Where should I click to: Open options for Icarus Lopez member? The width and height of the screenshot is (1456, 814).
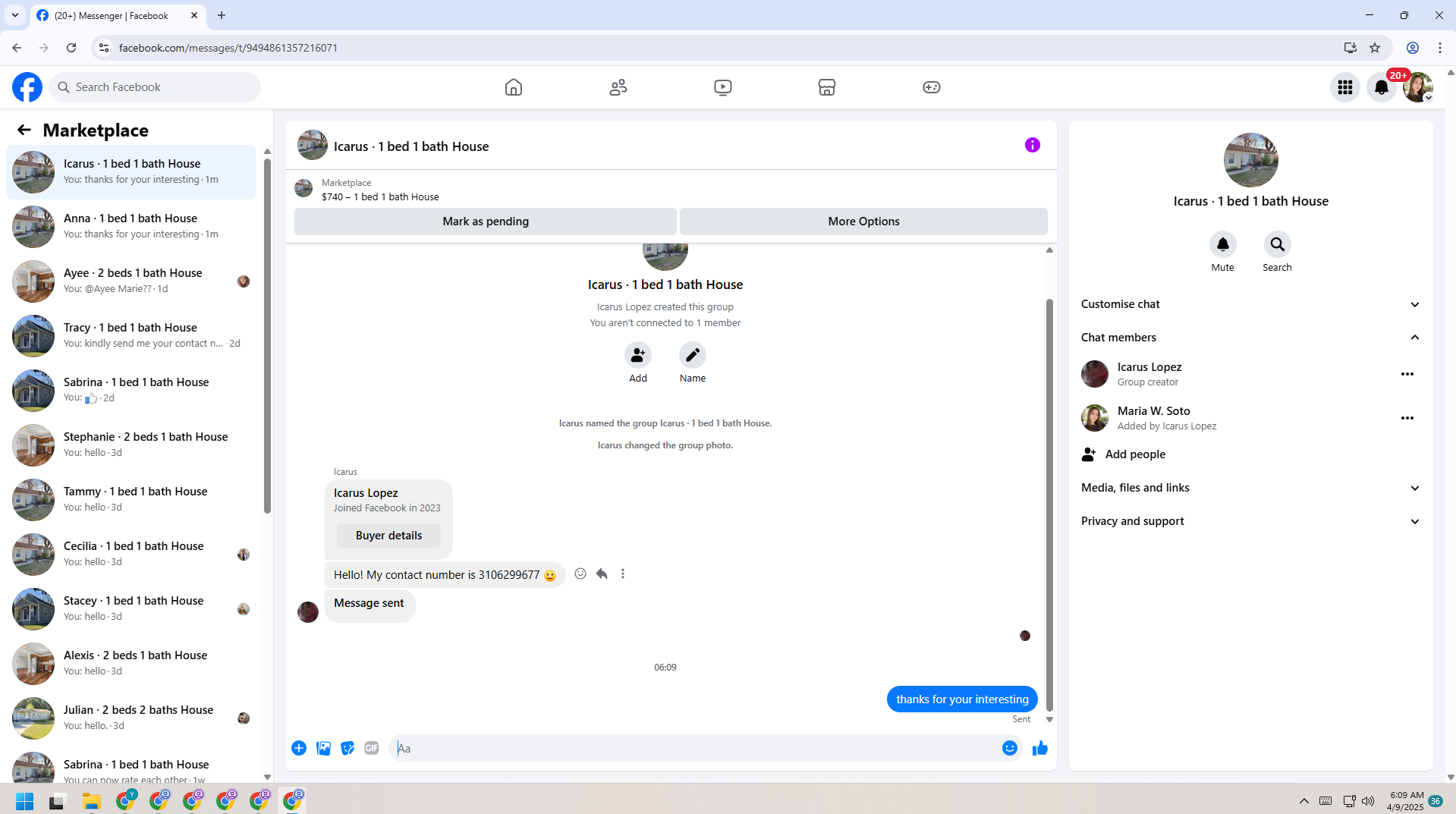pyautogui.click(x=1407, y=374)
